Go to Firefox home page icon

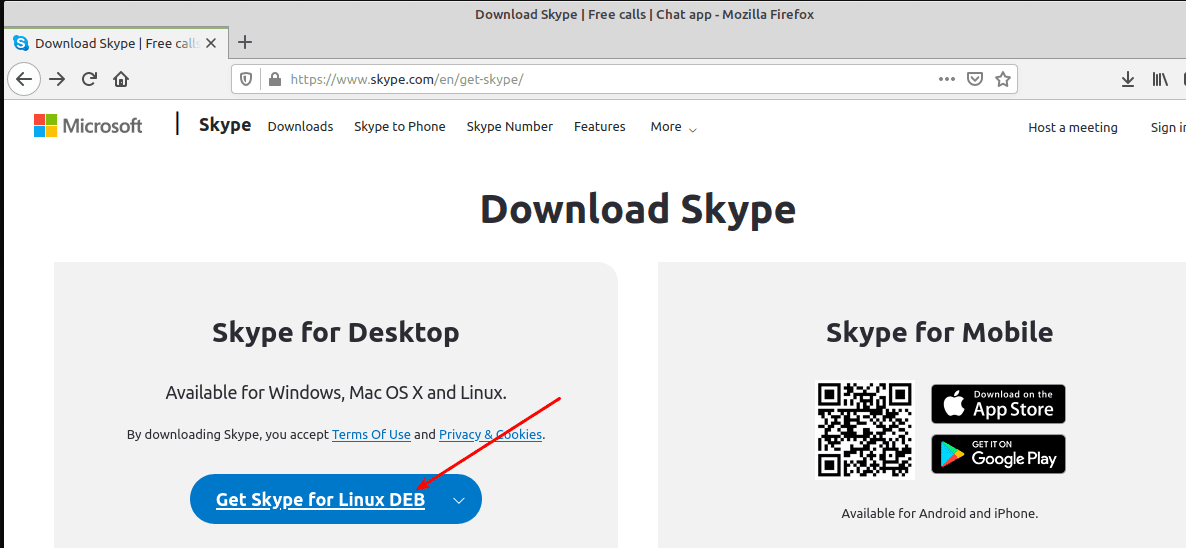[121, 79]
